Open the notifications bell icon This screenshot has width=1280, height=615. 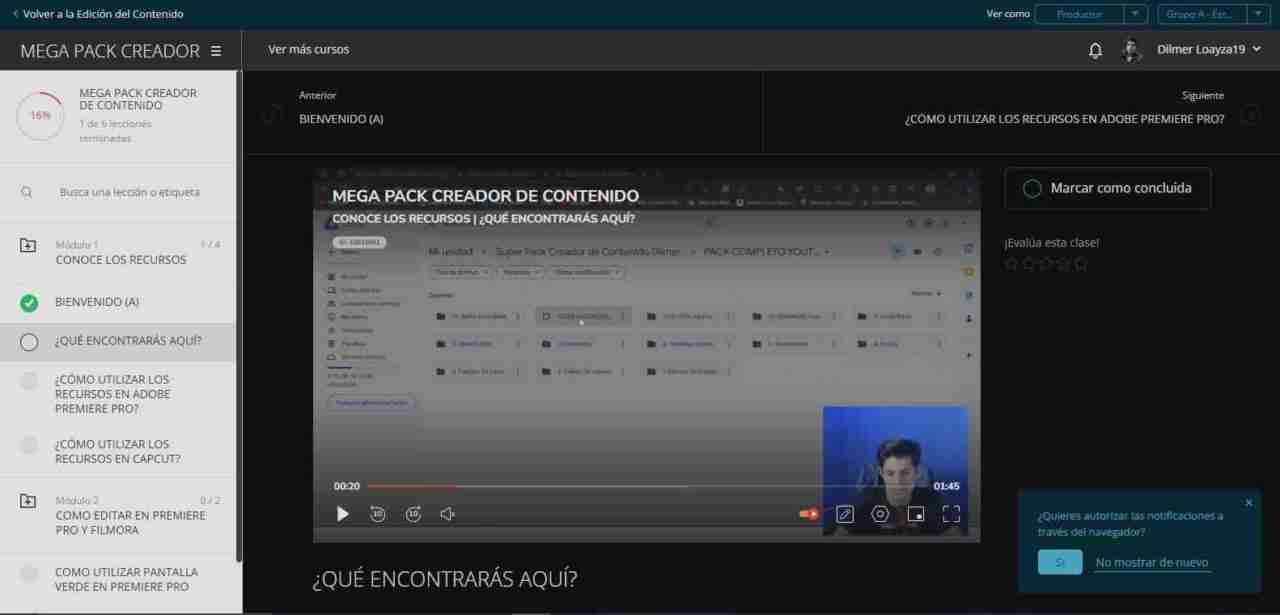pyautogui.click(x=1094, y=49)
